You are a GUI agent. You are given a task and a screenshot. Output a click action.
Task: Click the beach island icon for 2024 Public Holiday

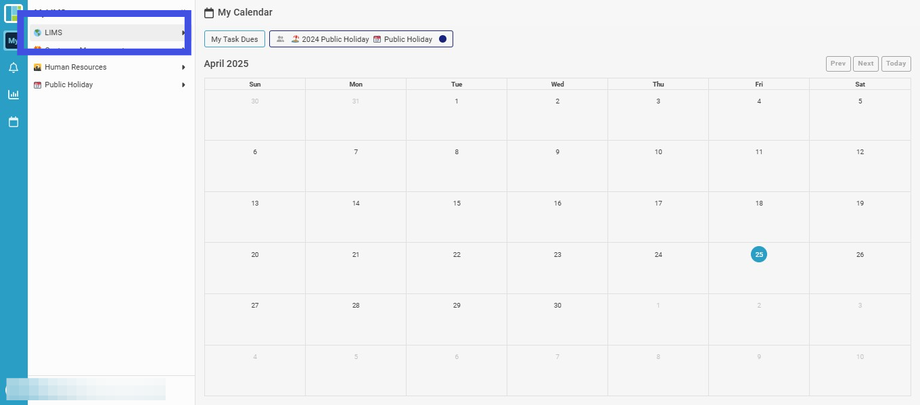[x=296, y=39]
